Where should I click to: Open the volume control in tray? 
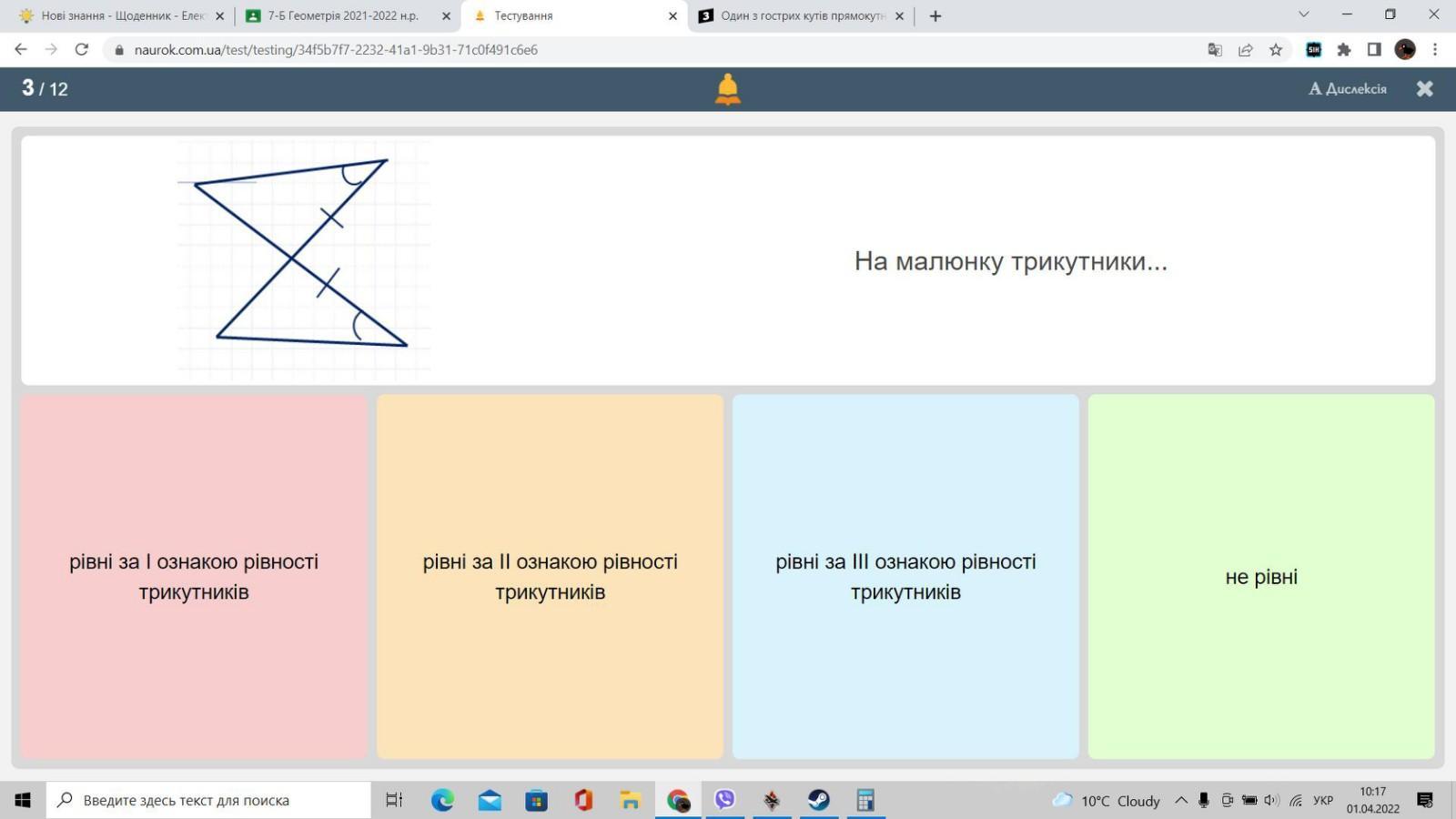tap(1272, 801)
